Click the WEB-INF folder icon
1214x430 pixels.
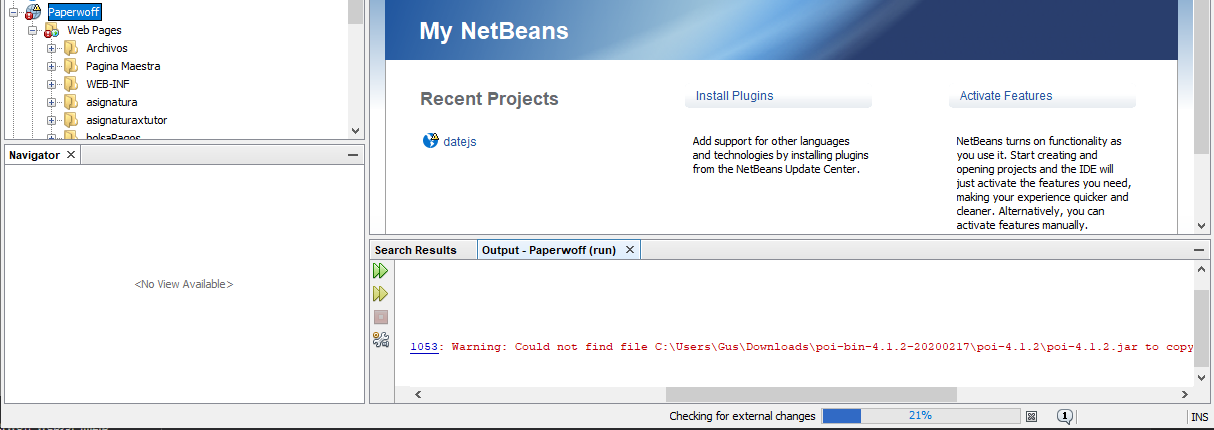pyautogui.click(x=70, y=84)
